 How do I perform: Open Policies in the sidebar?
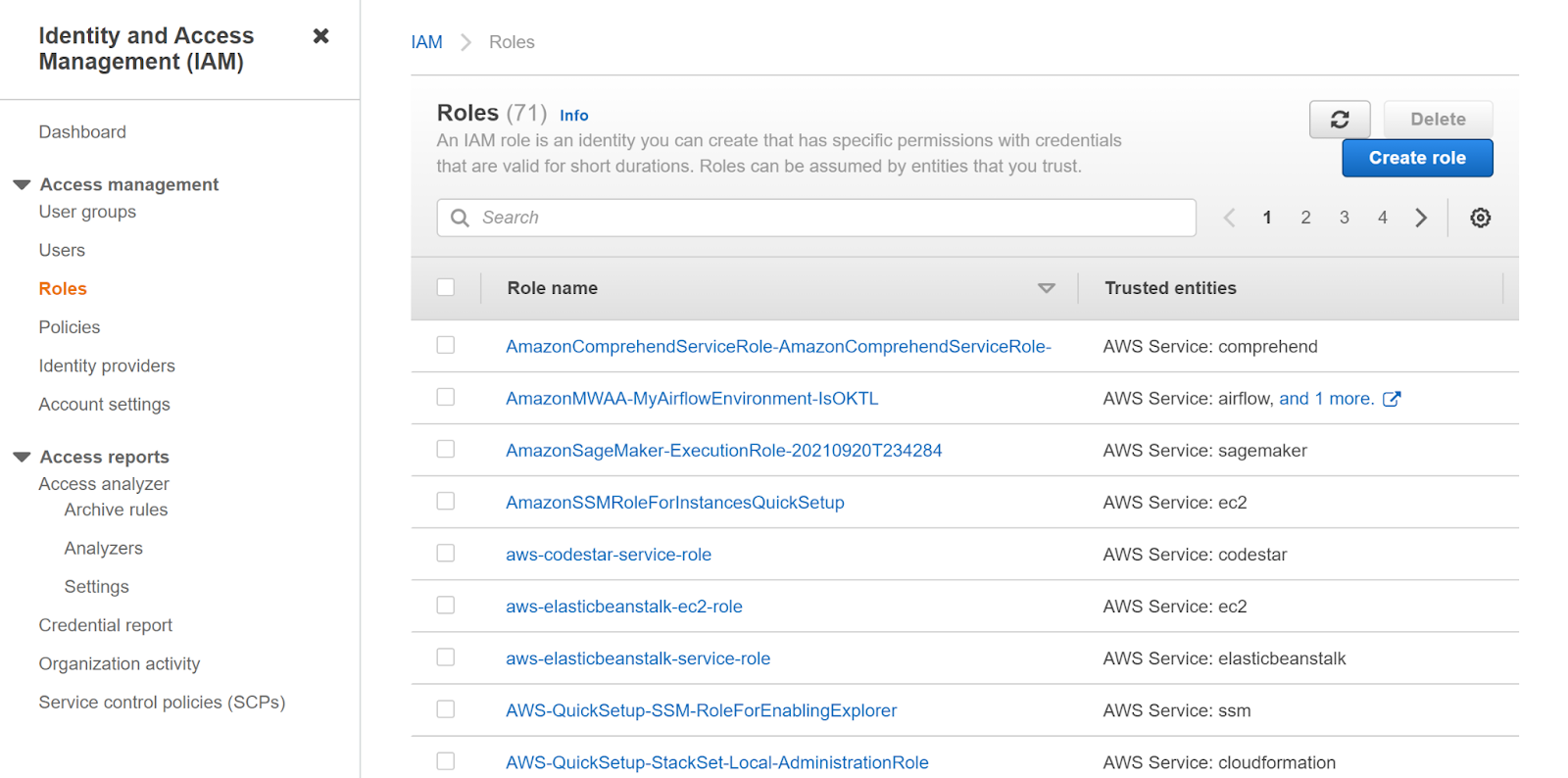click(x=70, y=327)
